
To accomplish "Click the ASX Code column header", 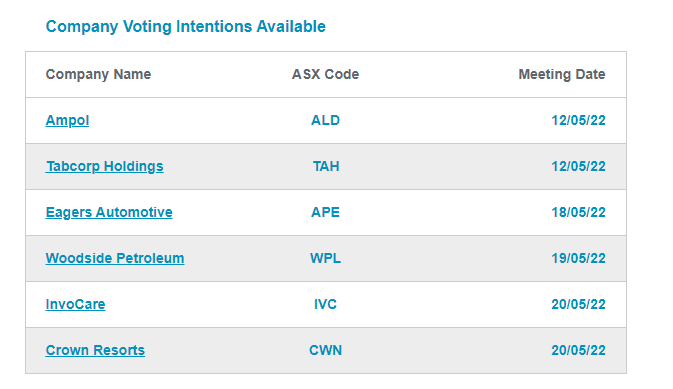I will tap(325, 74).
